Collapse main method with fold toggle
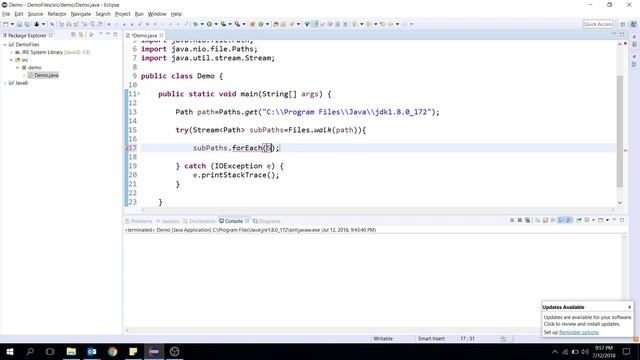Viewport: 640px width, 360px height. pyautogui.click(x=139, y=94)
